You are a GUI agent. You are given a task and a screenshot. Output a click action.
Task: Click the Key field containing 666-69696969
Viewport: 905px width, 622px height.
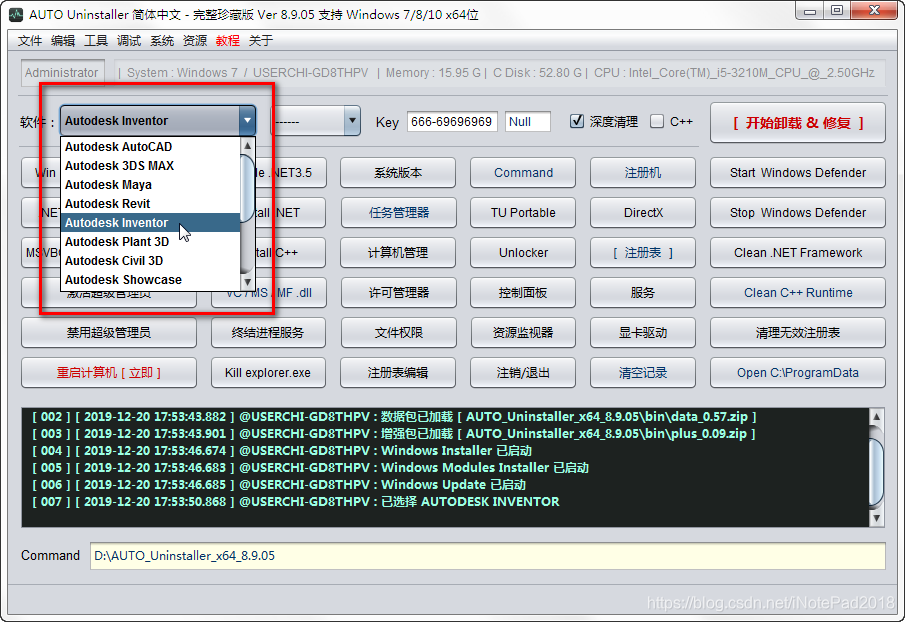click(452, 122)
